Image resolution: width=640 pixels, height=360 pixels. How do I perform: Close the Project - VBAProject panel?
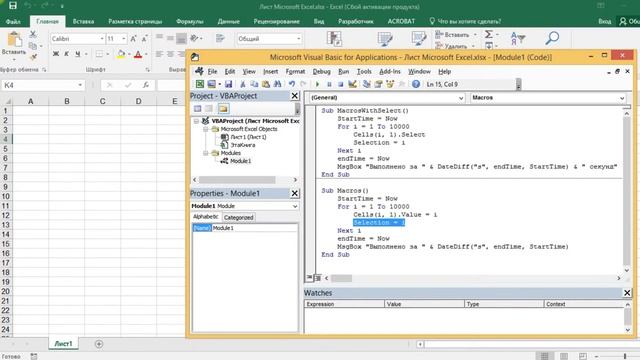[294, 96]
